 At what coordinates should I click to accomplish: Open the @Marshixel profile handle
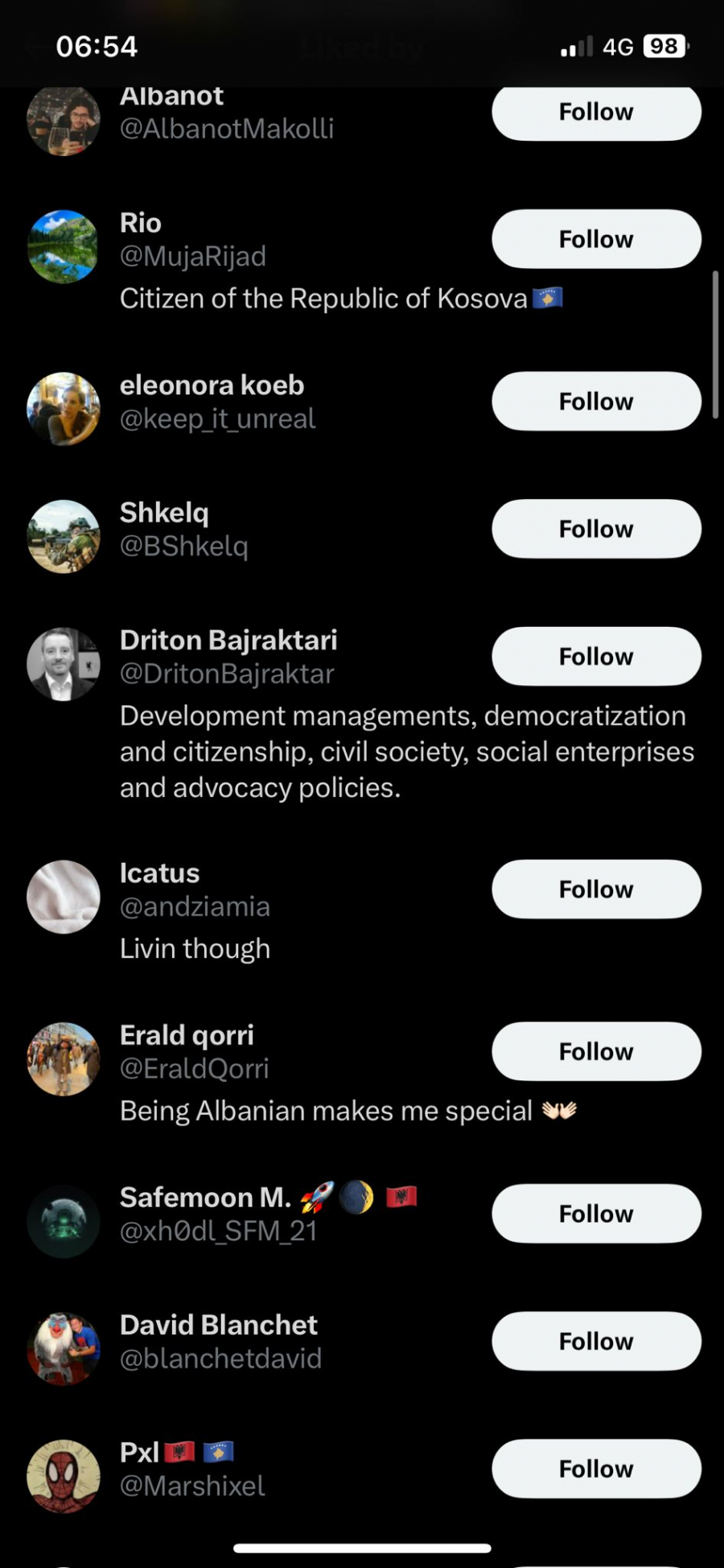point(192,1486)
